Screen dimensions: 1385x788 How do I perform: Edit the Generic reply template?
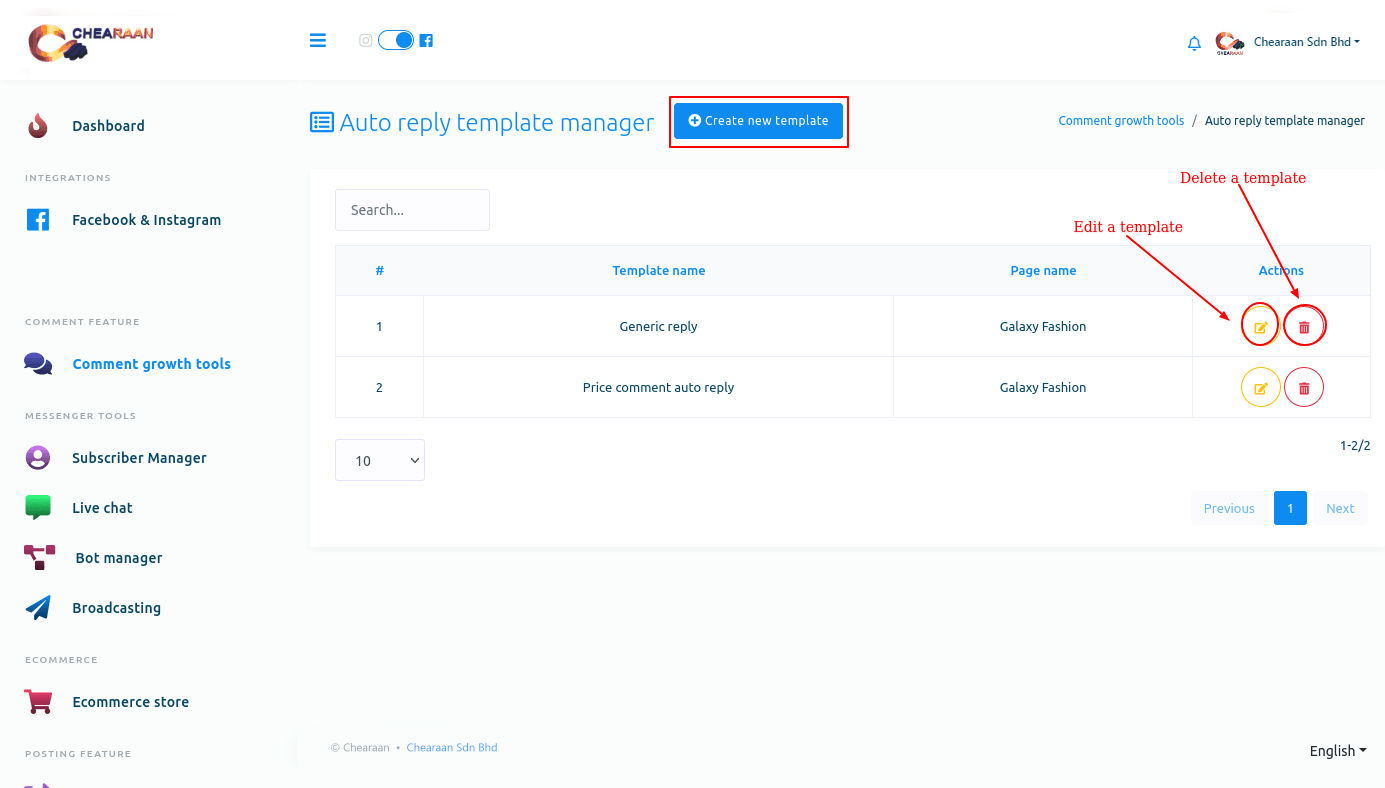(1260, 327)
